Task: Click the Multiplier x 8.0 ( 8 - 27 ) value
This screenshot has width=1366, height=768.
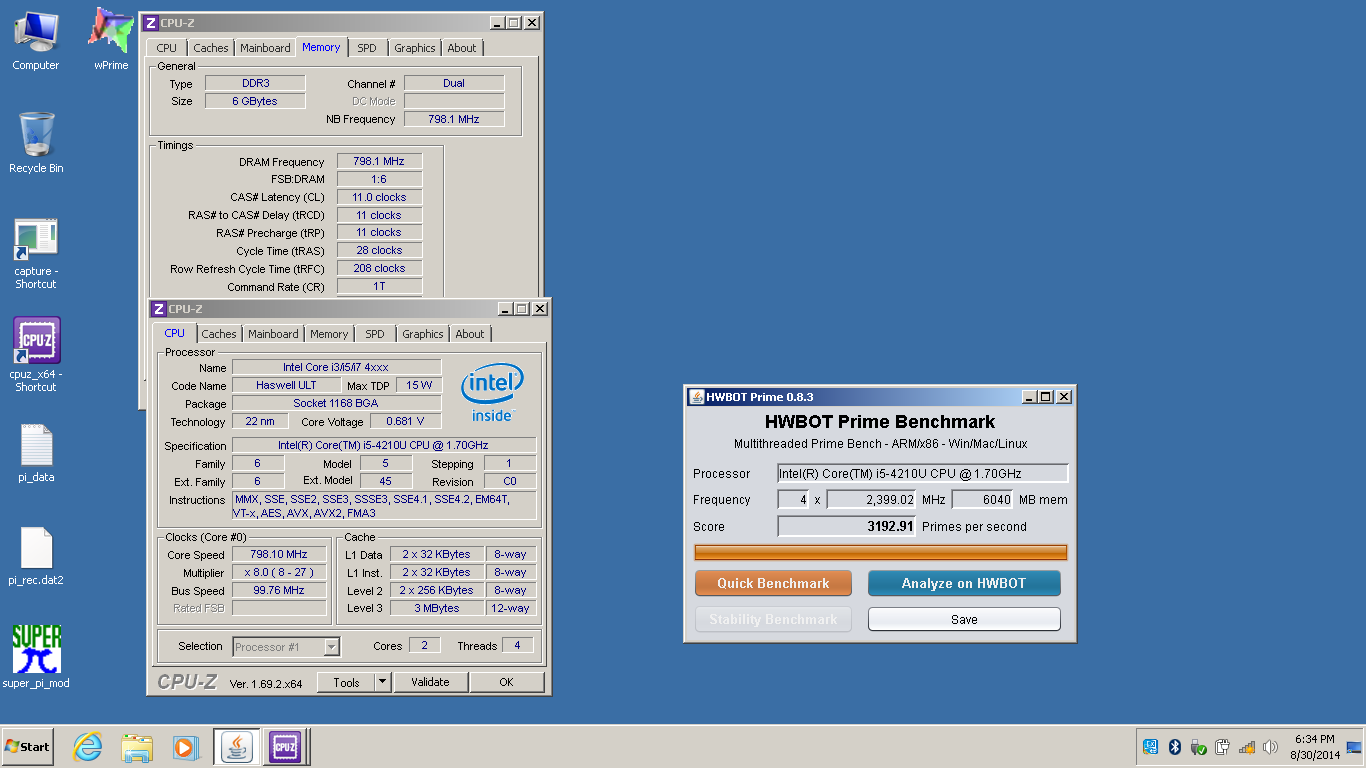Action: point(279,572)
